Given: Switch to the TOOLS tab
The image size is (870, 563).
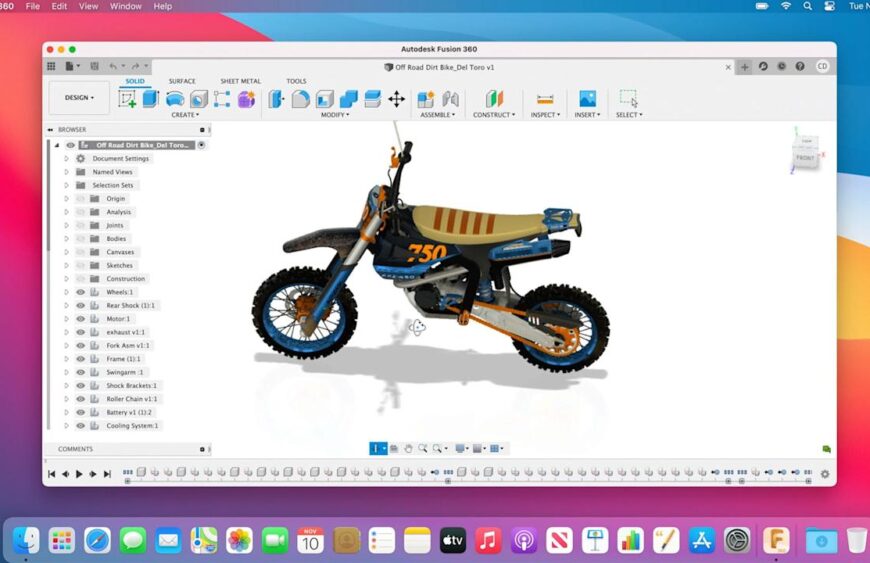Looking at the screenshot, I should (296, 81).
